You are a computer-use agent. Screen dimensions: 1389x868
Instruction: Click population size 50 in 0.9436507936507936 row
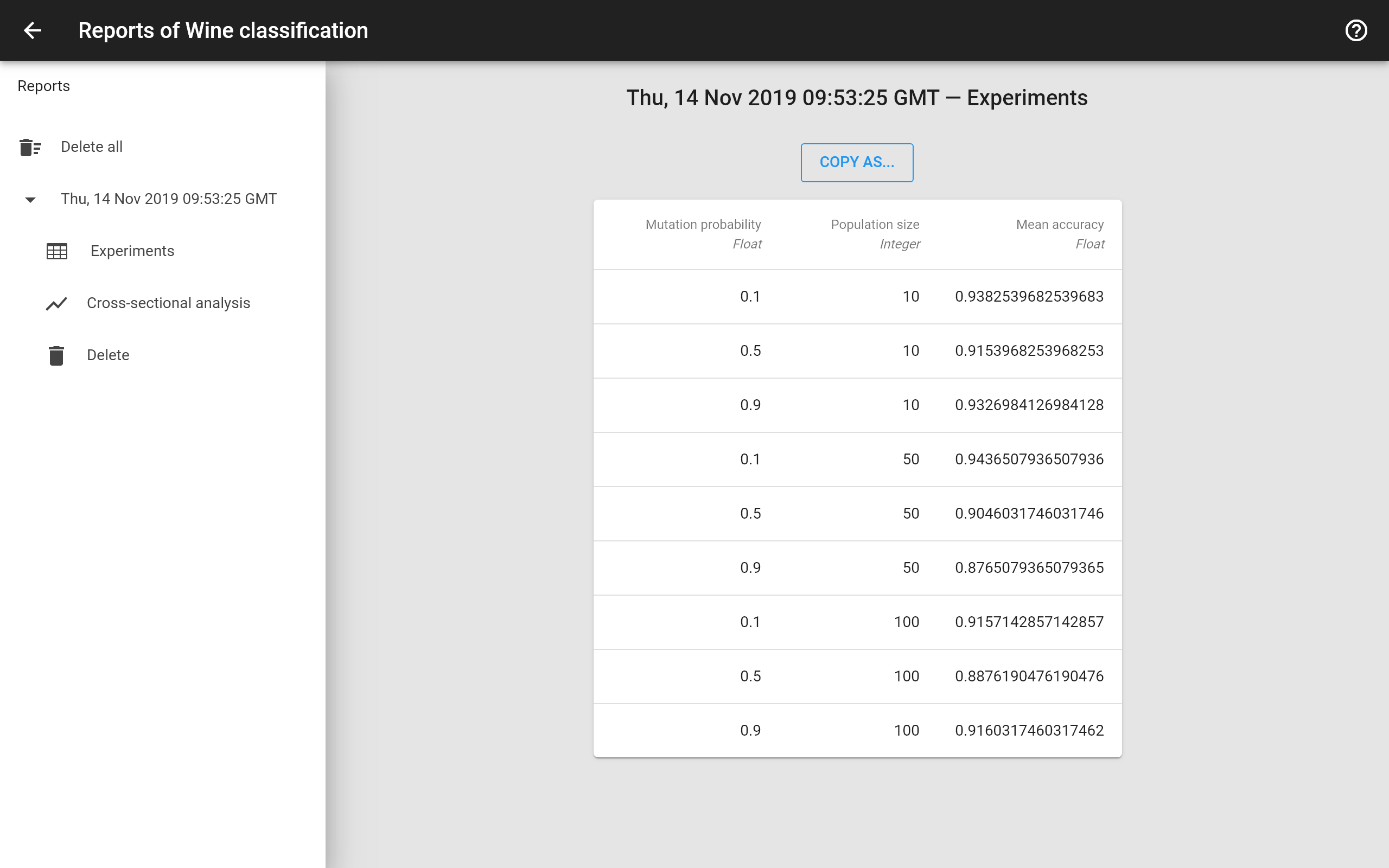911,459
